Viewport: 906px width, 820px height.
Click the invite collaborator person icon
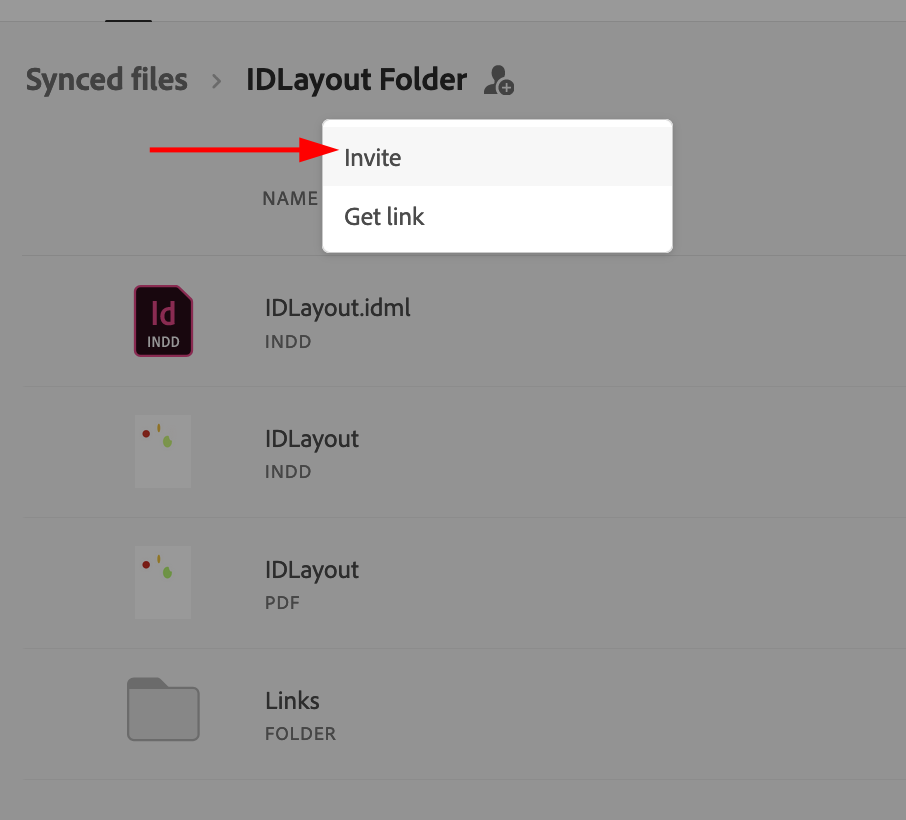point(498,81)
